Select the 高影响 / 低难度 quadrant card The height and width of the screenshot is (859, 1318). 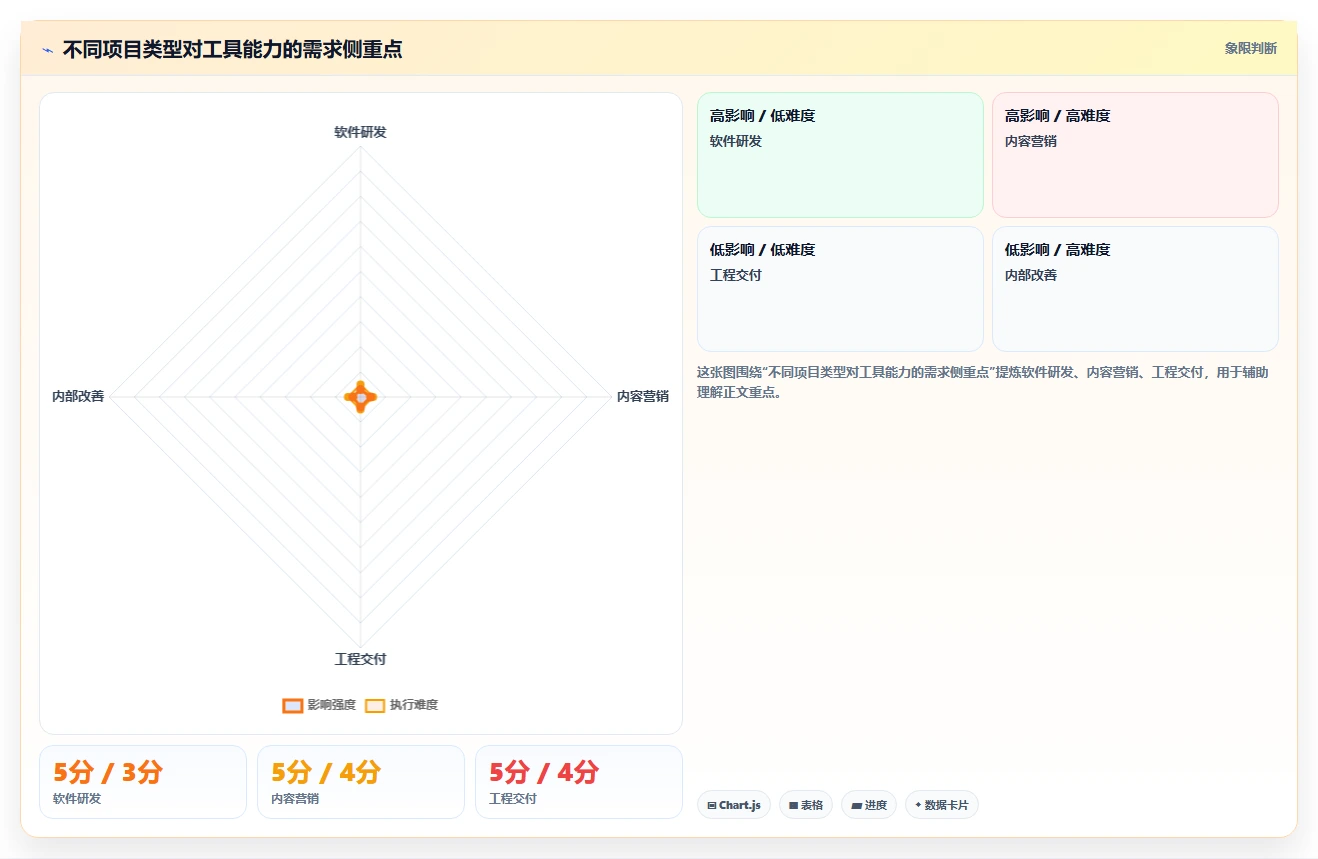pos(840,155)
